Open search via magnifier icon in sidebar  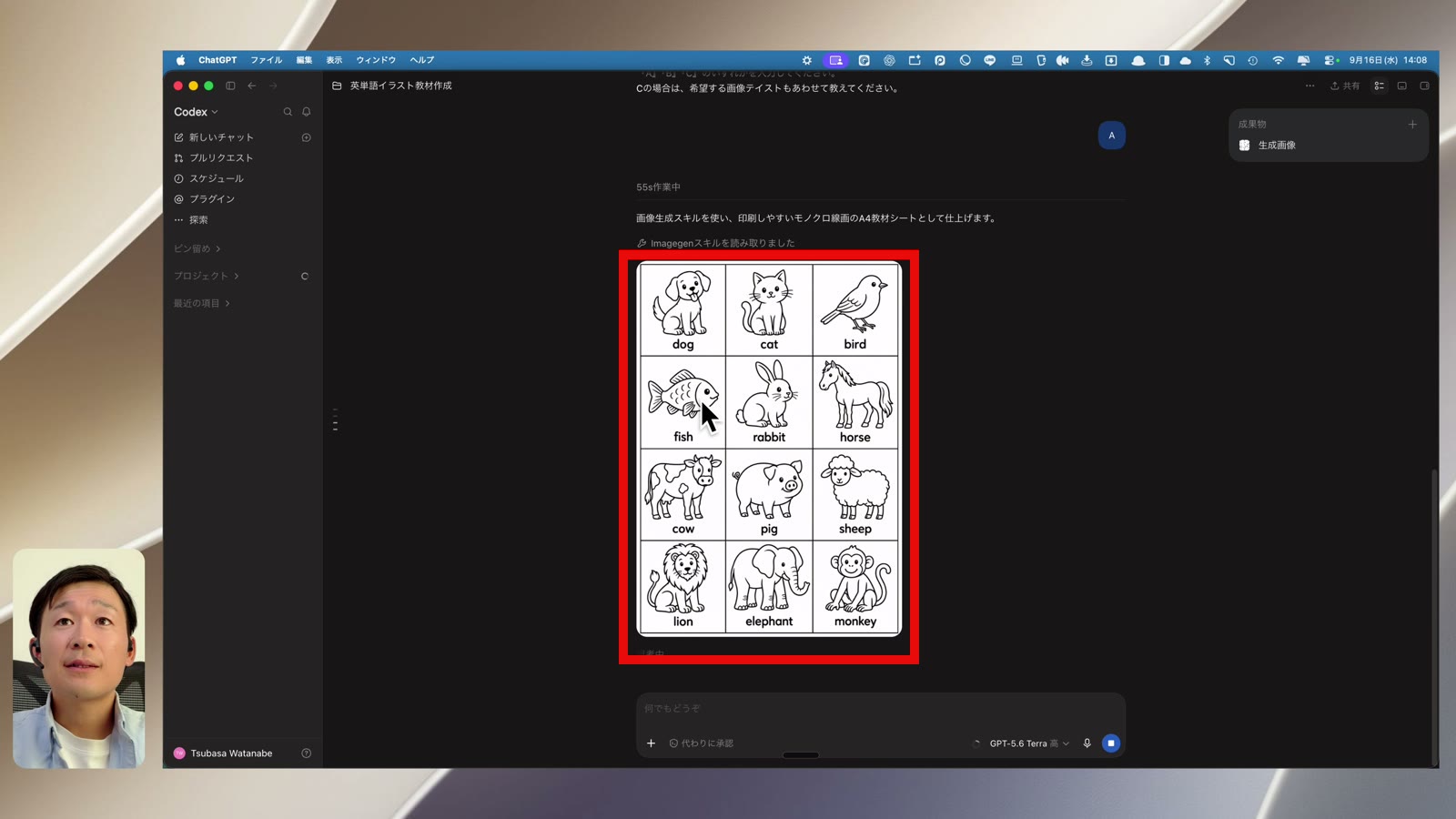click(x=288, y=112)
